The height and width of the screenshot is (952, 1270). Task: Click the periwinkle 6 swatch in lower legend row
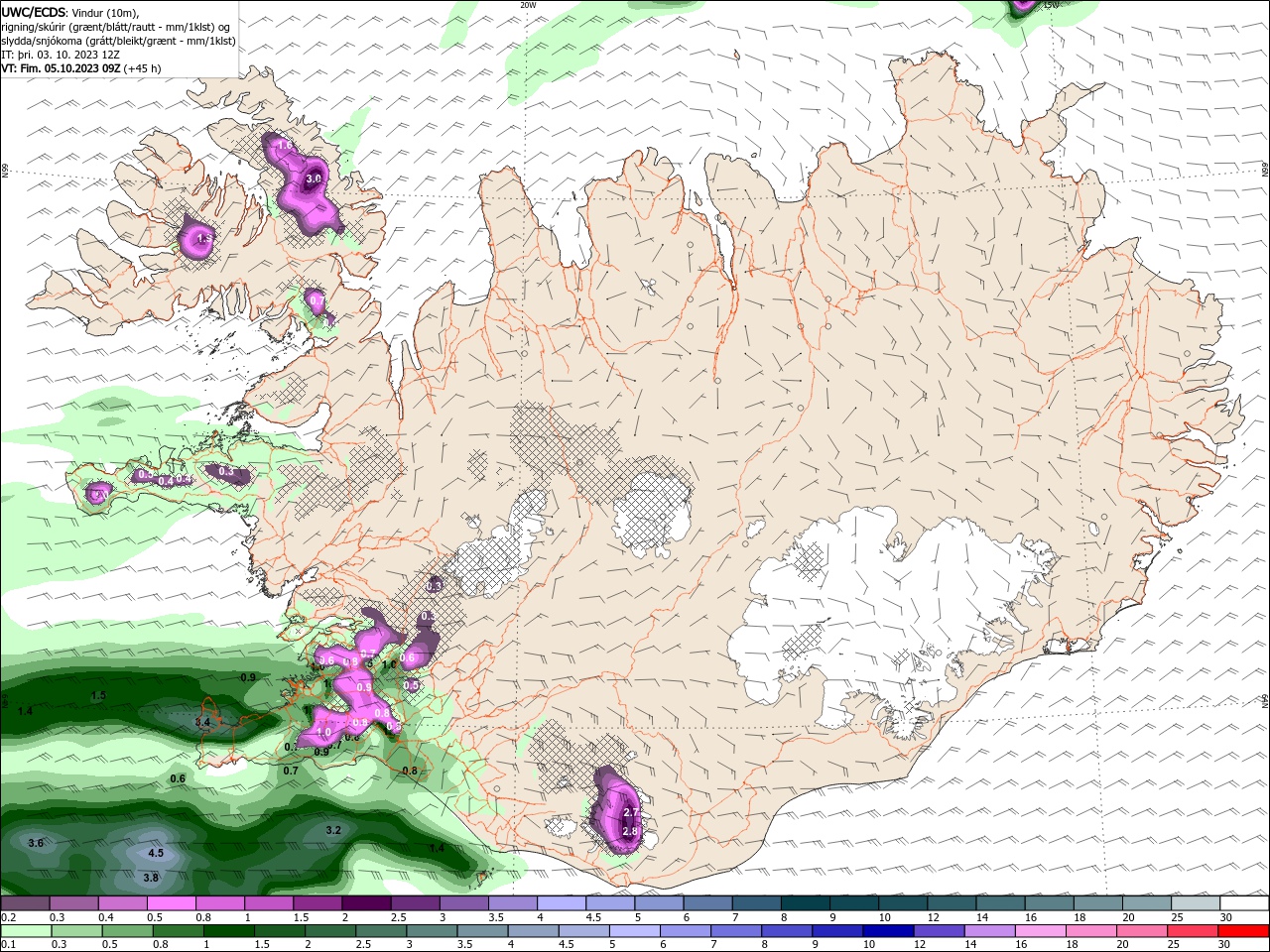point(686,931)
